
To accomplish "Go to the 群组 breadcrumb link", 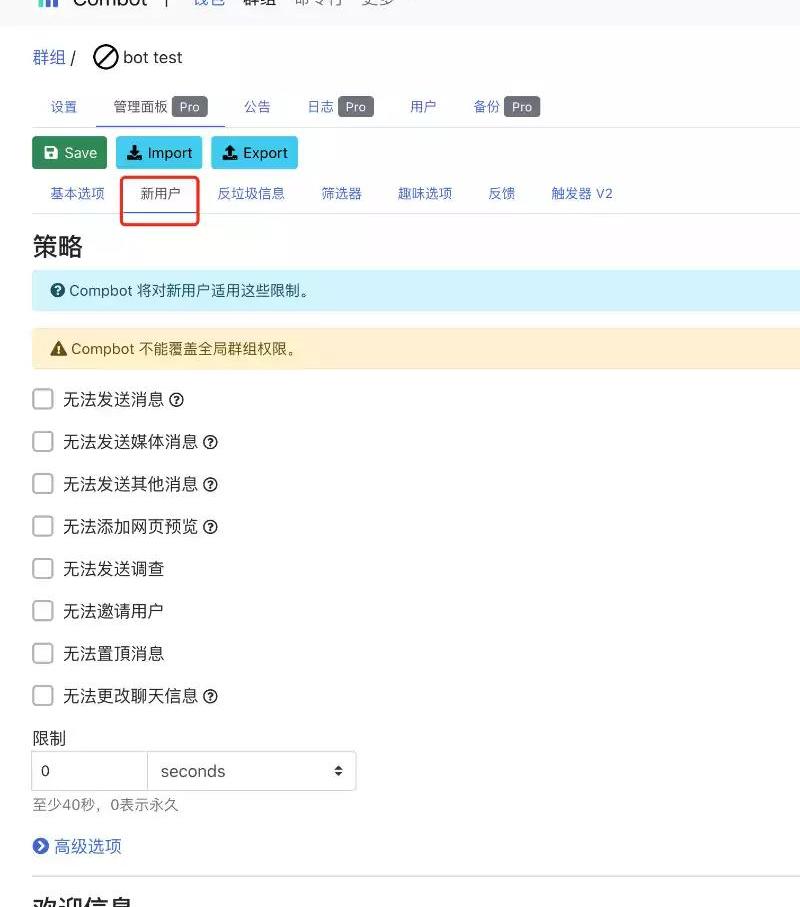I will coord(49,58).
